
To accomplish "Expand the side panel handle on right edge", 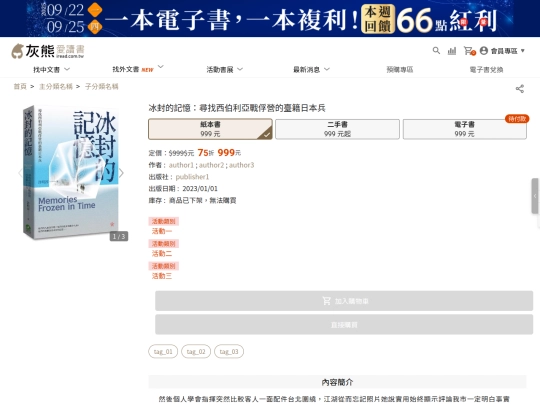I will (x=535, y=196).
